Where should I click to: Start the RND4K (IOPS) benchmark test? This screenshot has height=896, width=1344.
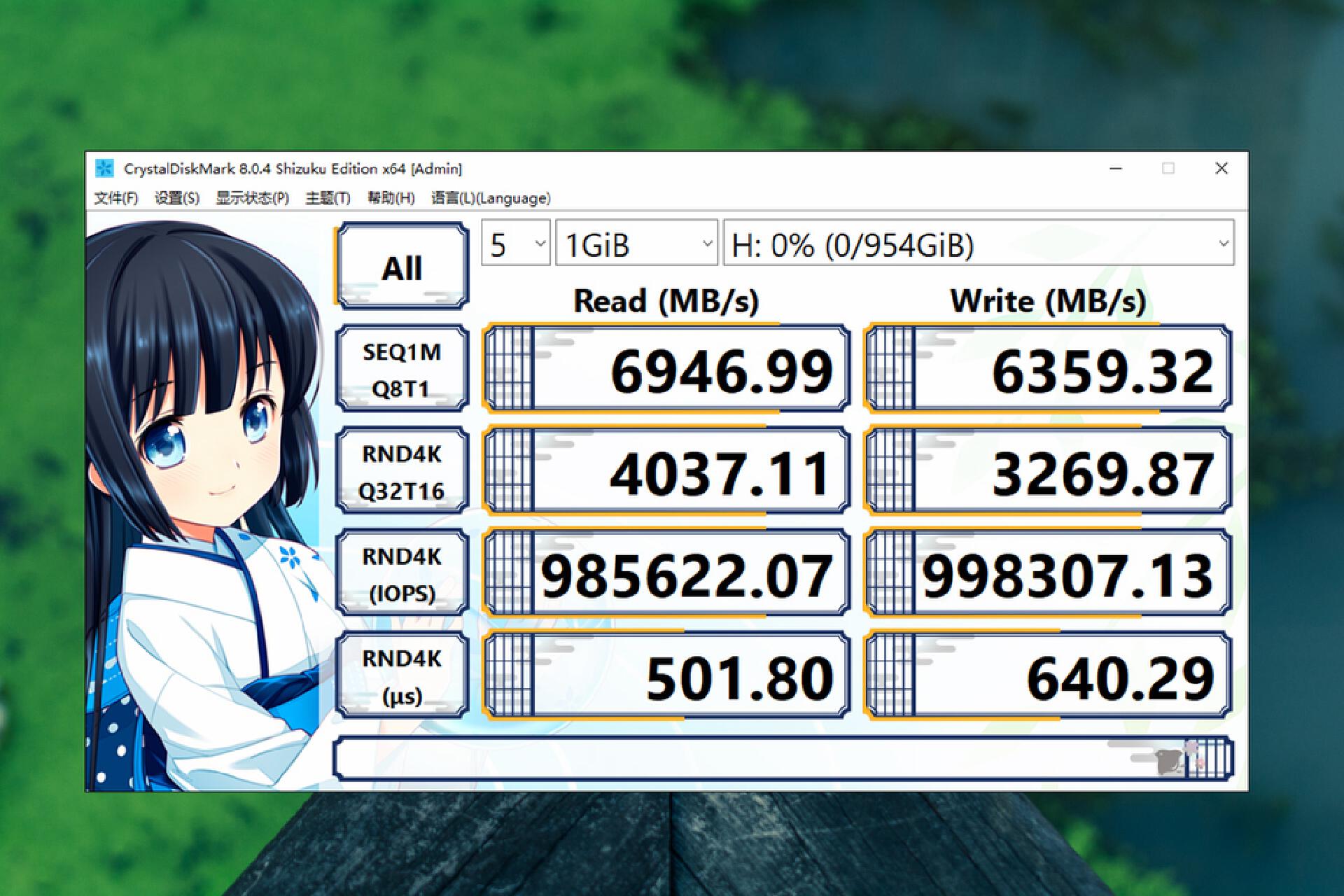(x=401, y=574)
